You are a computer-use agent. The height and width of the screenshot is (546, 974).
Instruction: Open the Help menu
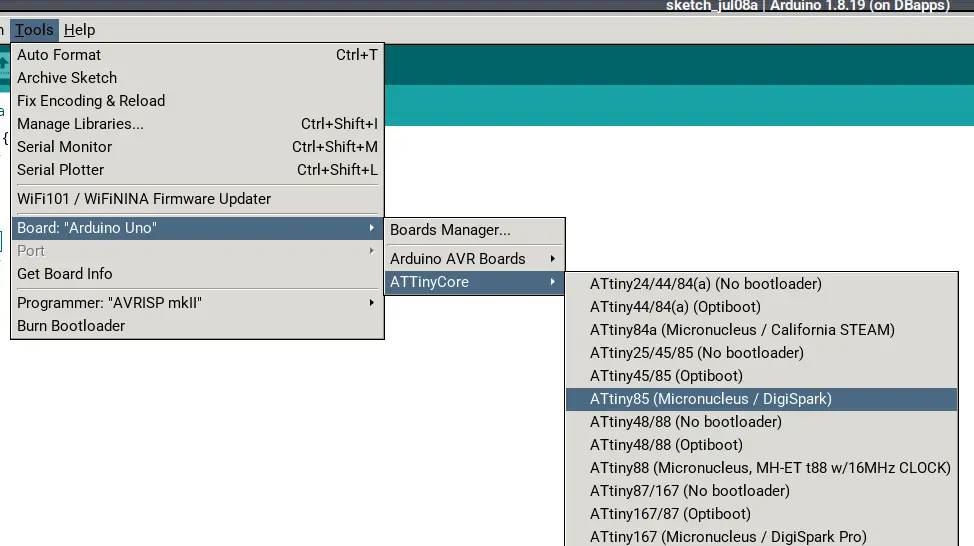click(80, 30)
